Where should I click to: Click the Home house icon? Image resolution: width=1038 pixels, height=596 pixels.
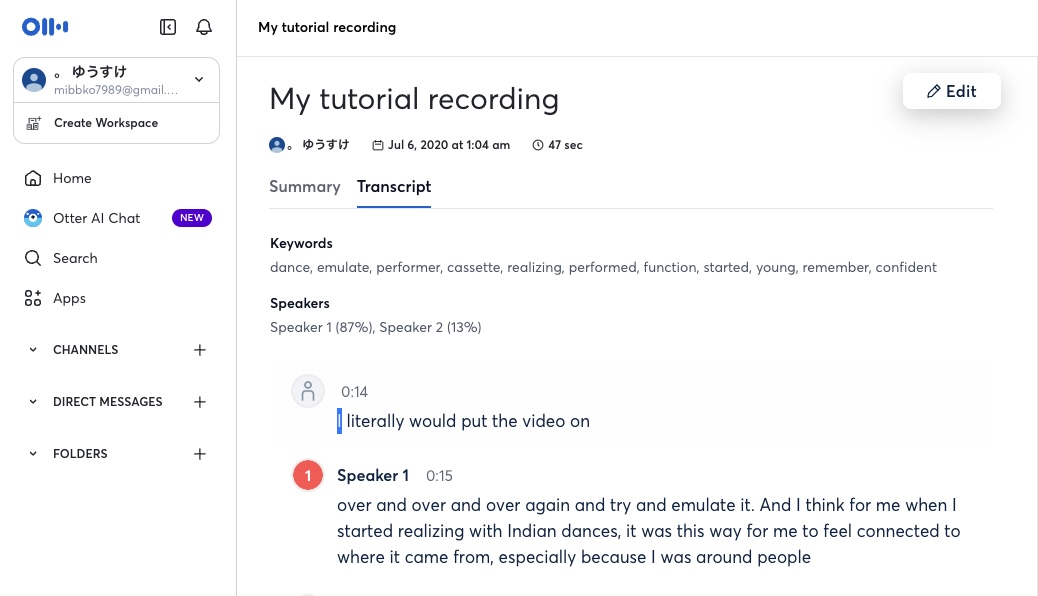tap(33, 178)
